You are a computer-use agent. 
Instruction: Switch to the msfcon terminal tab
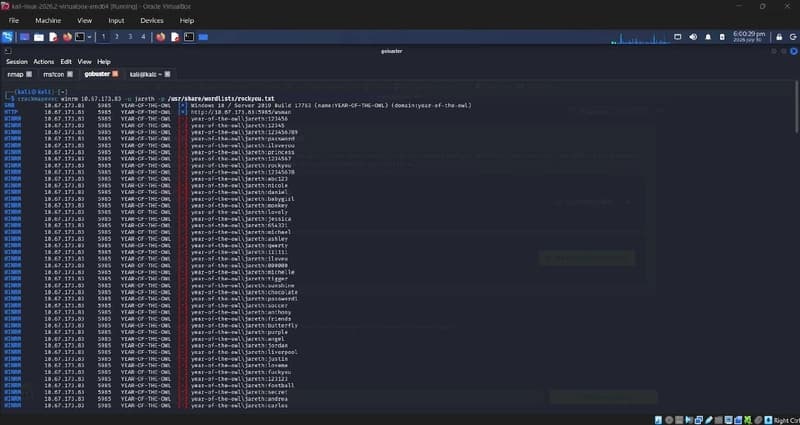click(58, 74)
